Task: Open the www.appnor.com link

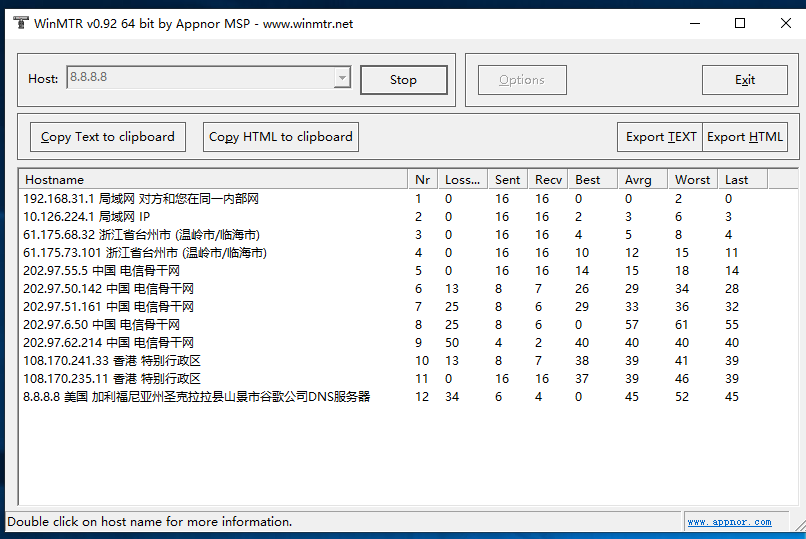Action: pyautogui.click(x=729, y=522)
